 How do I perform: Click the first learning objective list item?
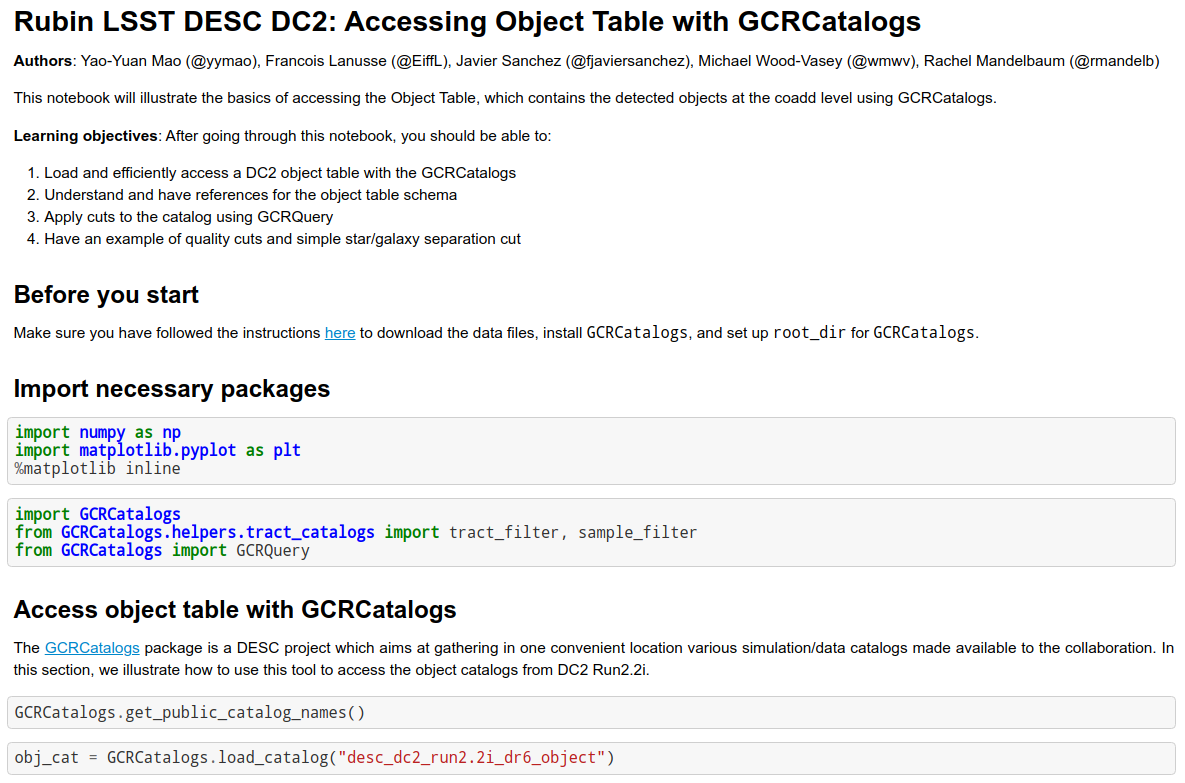pyautogui.click(x=280, y=173)
